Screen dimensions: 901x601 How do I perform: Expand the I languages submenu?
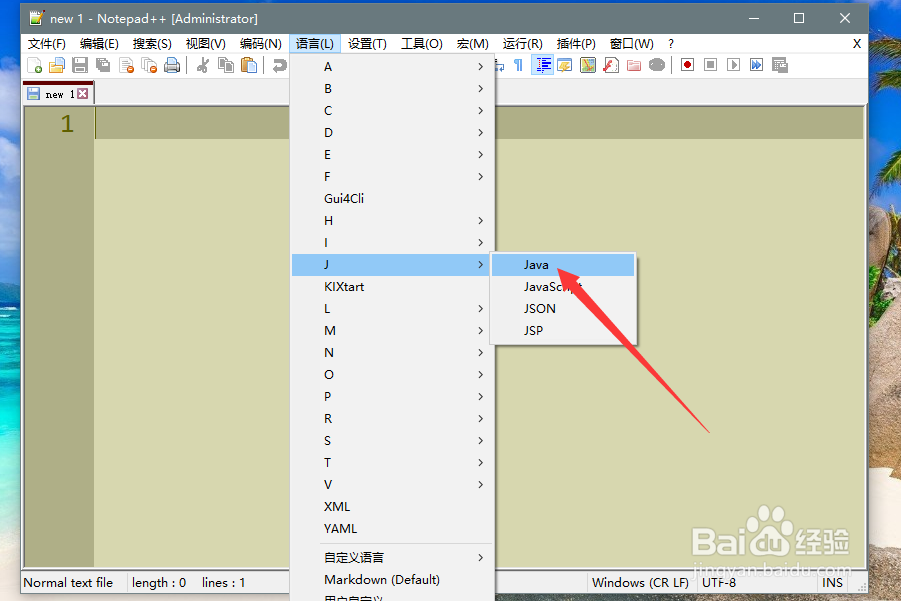392,242
